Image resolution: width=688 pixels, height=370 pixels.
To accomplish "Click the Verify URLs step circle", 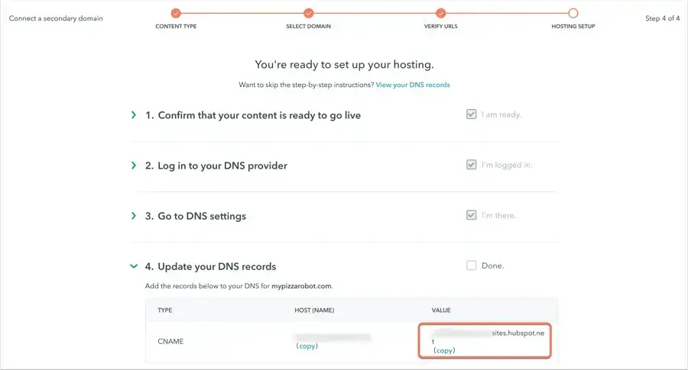I will click(441, 13).
